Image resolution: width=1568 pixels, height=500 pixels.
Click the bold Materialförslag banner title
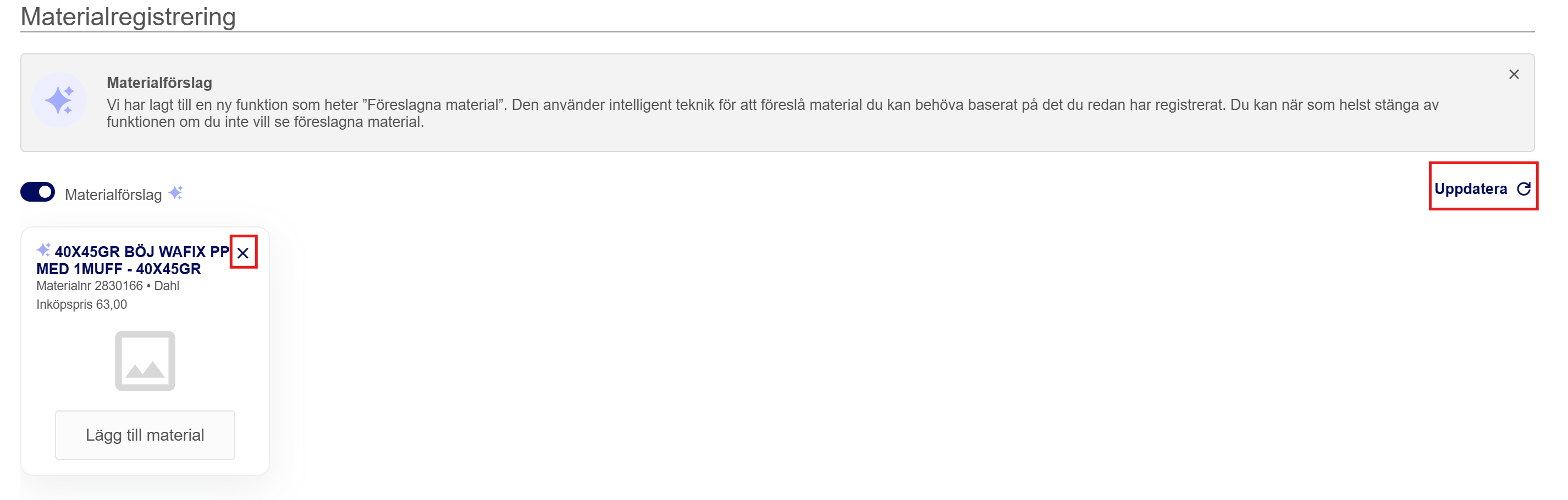pos(159,83)
